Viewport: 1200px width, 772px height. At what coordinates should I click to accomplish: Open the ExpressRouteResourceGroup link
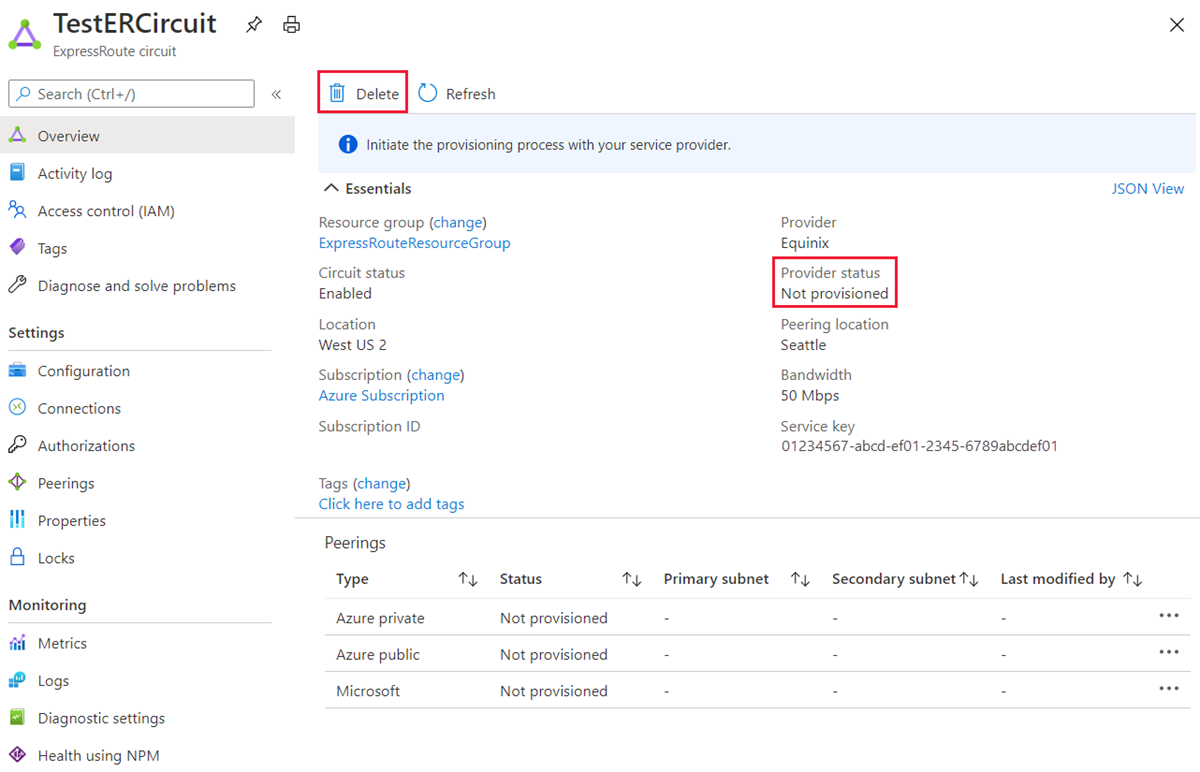tap(414, 242)
